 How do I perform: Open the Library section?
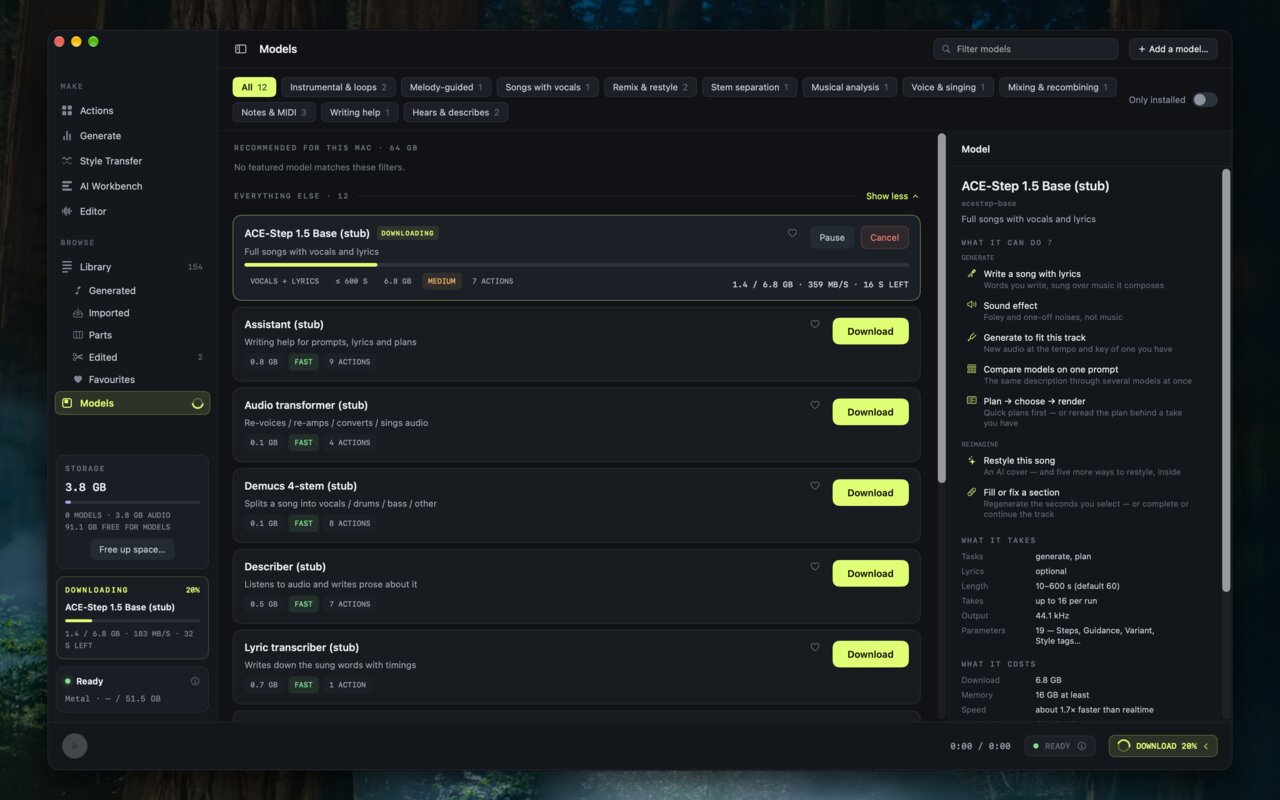132,267
